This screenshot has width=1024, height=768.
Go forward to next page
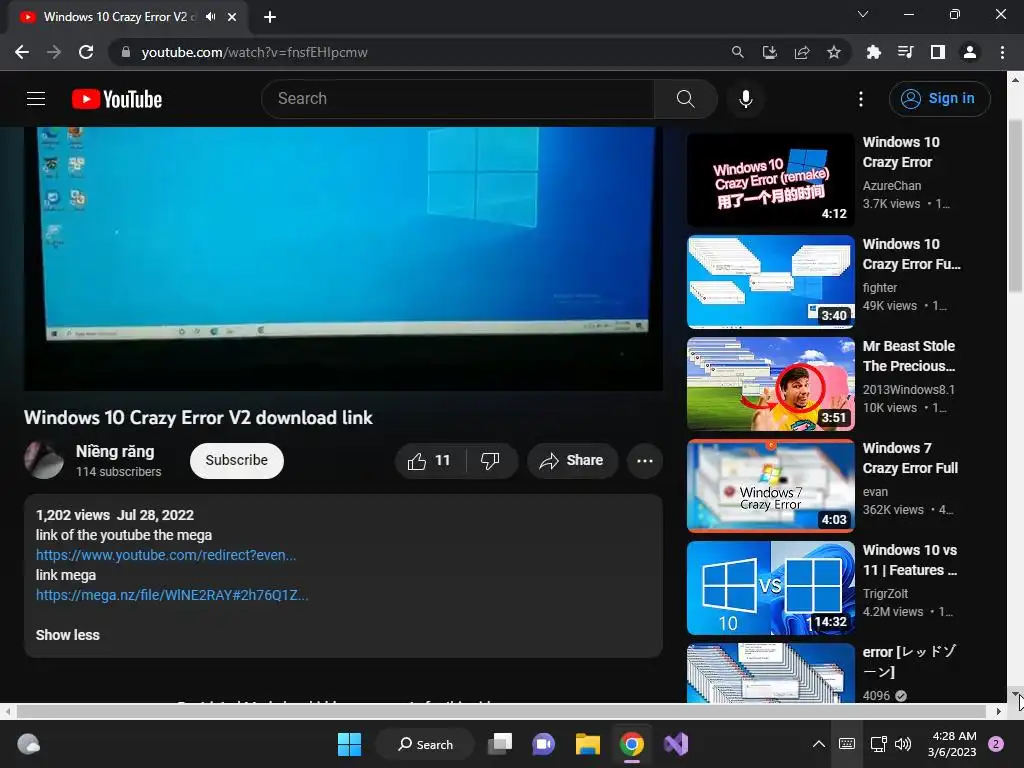(54, 52)
